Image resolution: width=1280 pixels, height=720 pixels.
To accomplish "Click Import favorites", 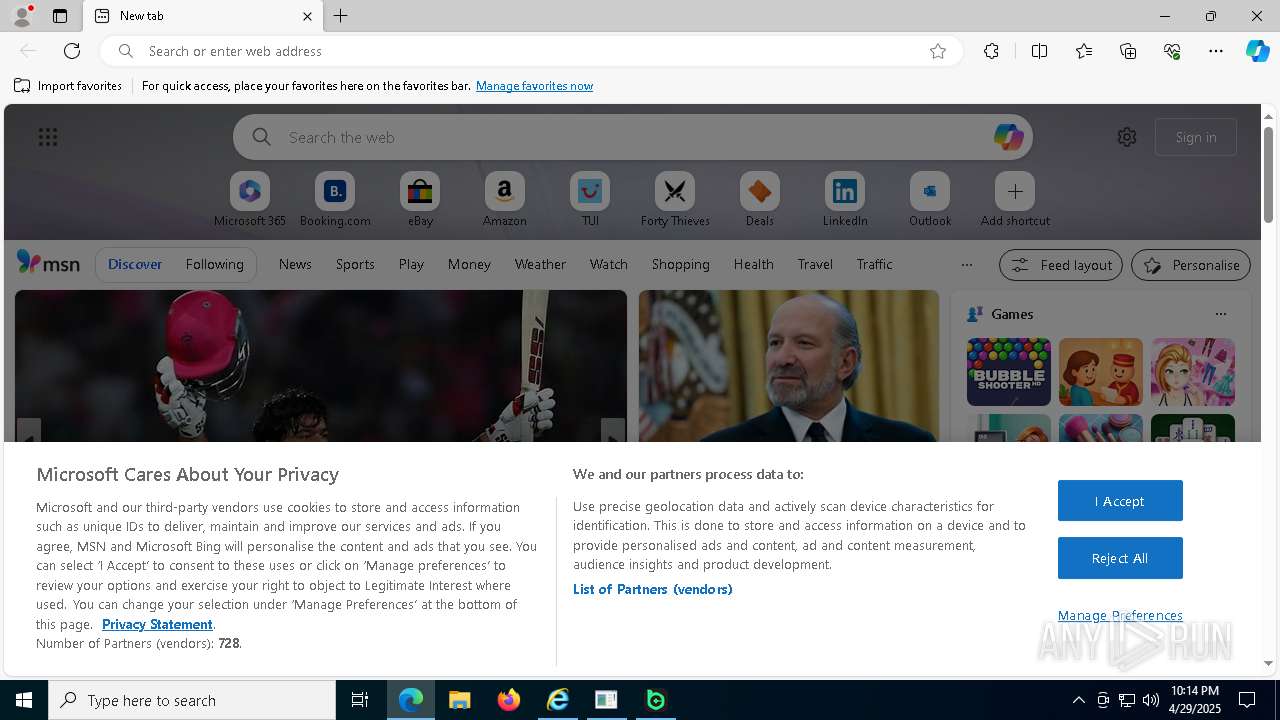I will pos(68,86).
